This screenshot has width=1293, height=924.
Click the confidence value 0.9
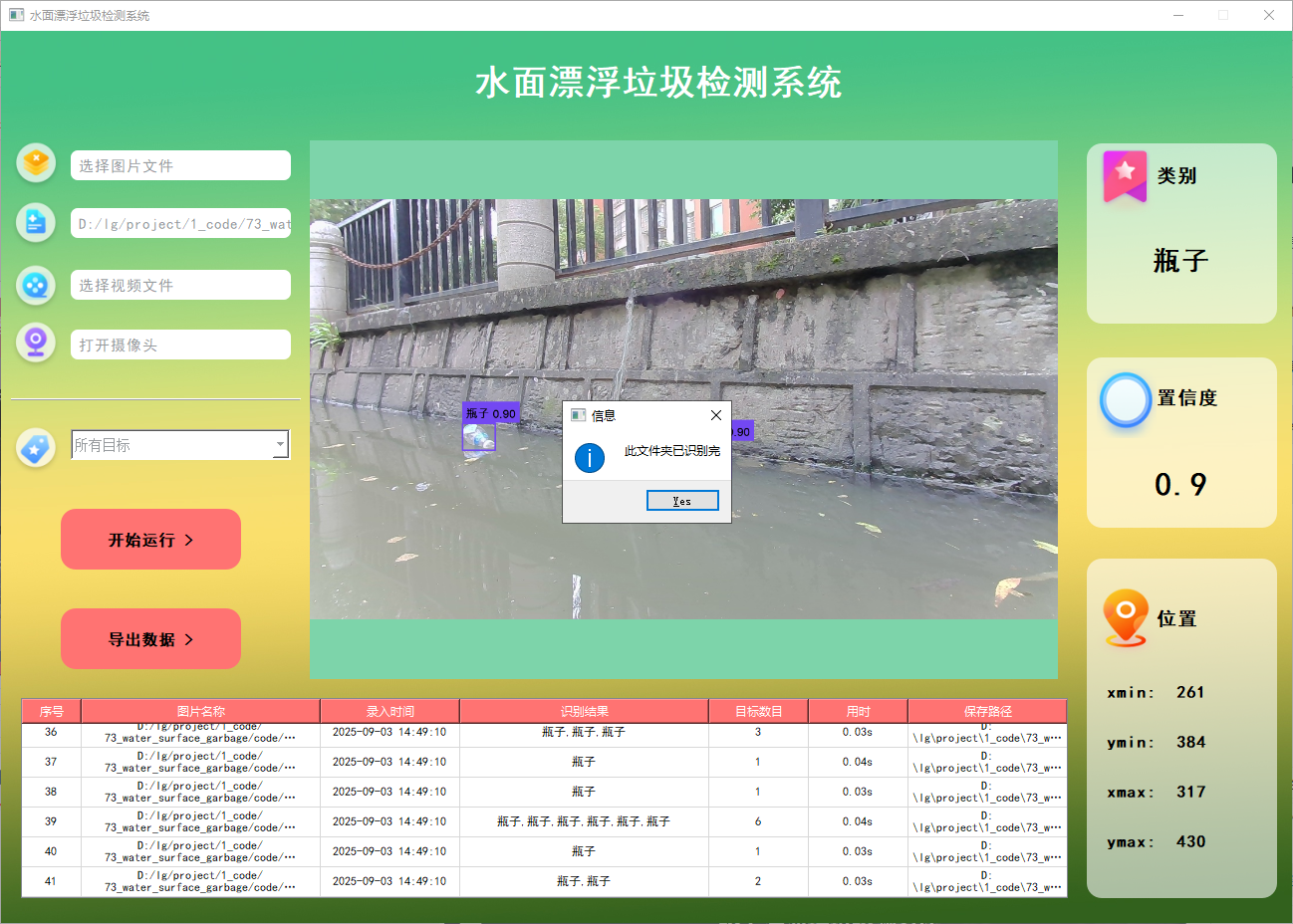1180,485
